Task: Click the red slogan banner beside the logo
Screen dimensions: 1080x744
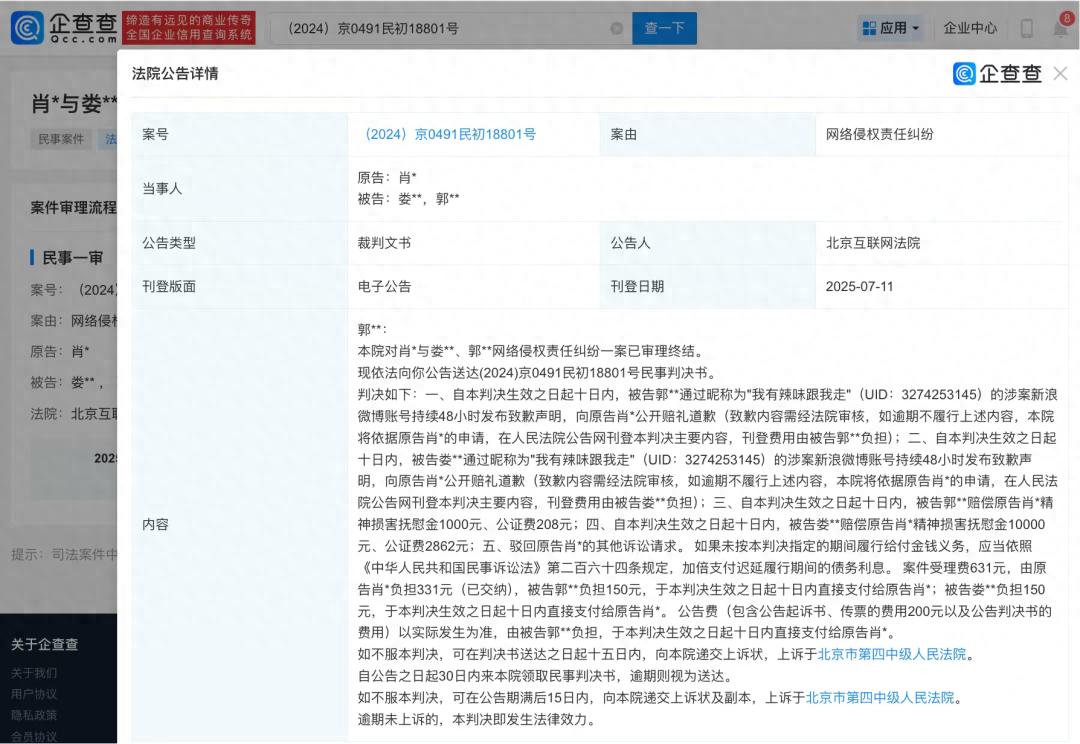Action: [x=189, y=28]
